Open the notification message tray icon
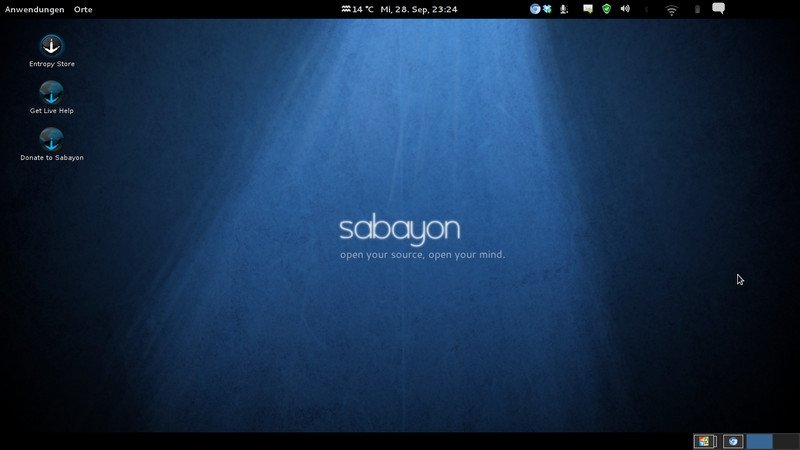 click(588, 9)
